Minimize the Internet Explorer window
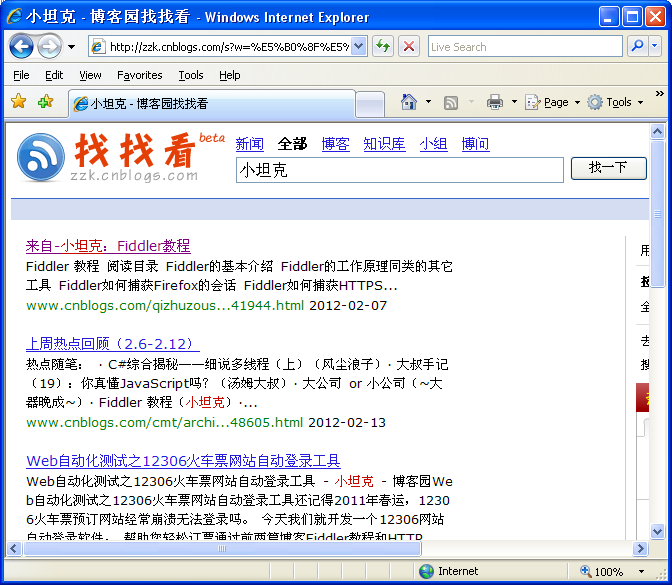 pyautogui.click(x=609, y=17)
